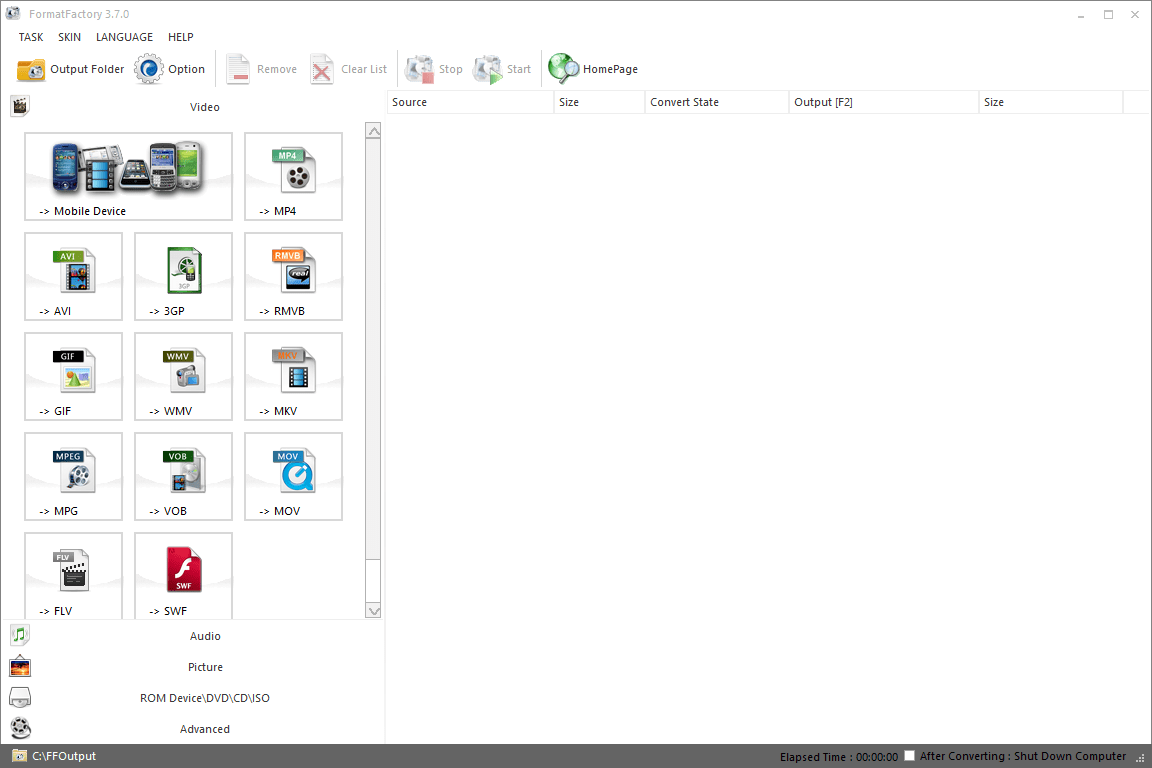1152x768 pixels.
Task: Select the Mobile Device conversion option
Action: click(128, 177)
